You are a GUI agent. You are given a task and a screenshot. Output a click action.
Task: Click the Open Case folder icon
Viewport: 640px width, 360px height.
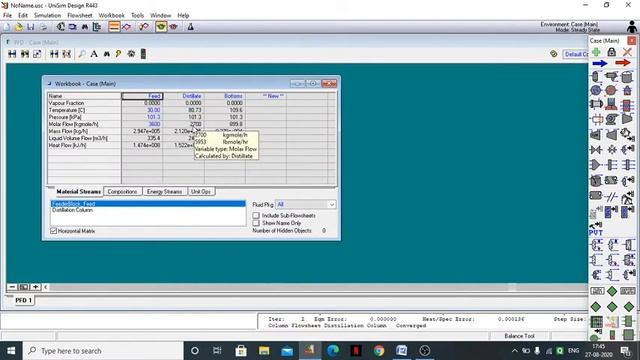(x=19, y=27)
